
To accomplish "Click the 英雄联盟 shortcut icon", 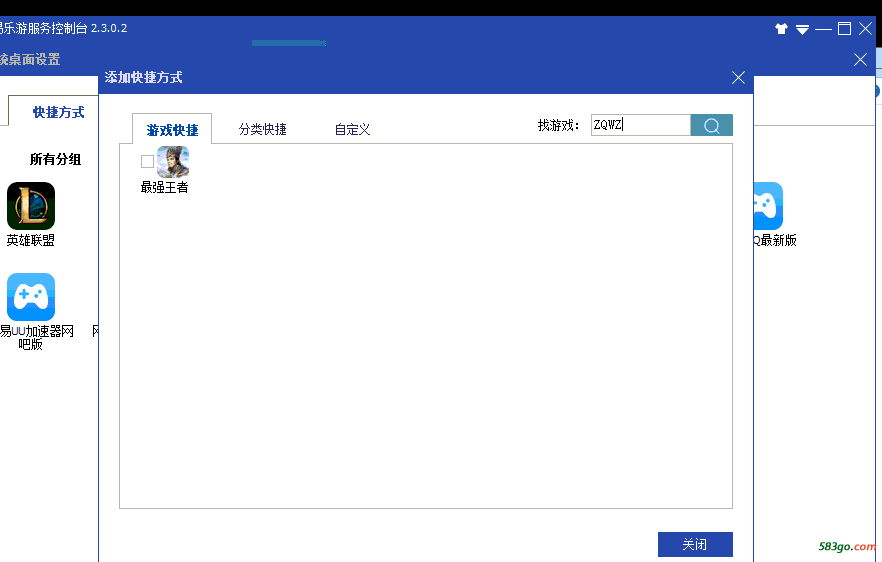I will point(31,206).
